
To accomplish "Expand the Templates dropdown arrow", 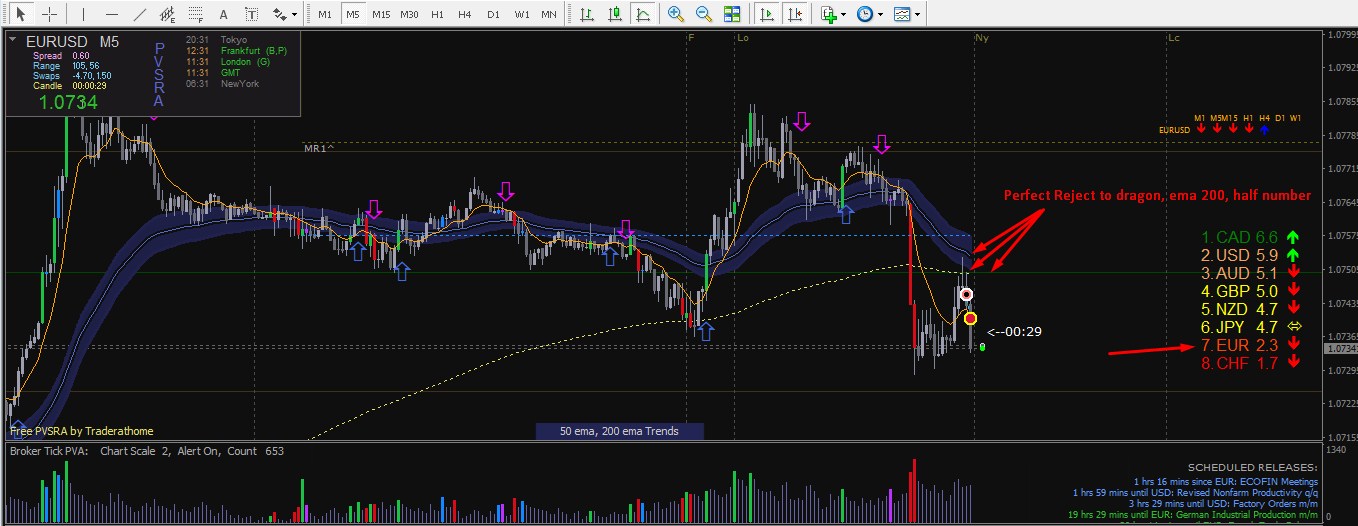I will pyautogui.click(x=918, y=15).
